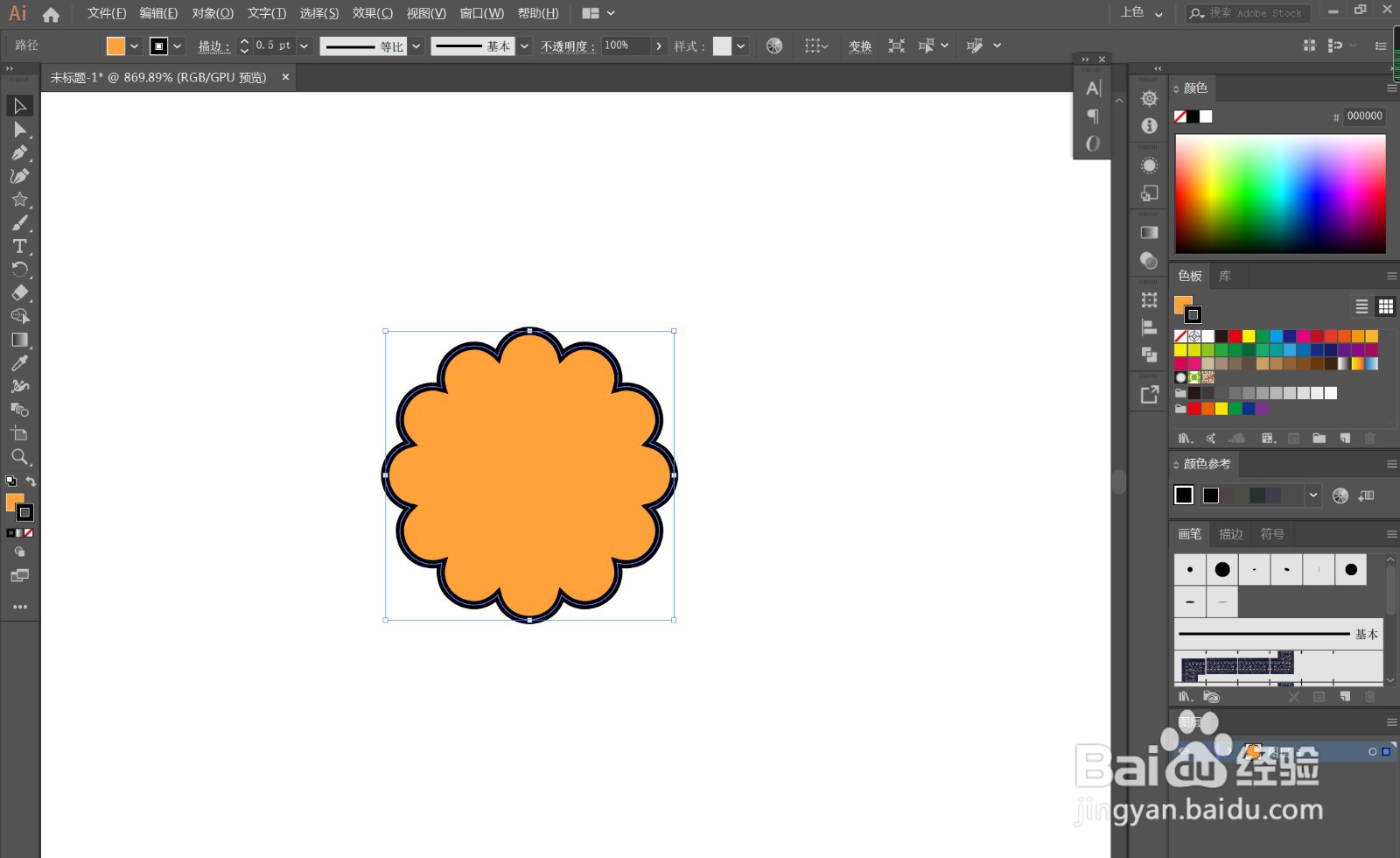The width and height of the screenshot is (1400, 858).
Task: Set the None color mode button
Action: 29,532
